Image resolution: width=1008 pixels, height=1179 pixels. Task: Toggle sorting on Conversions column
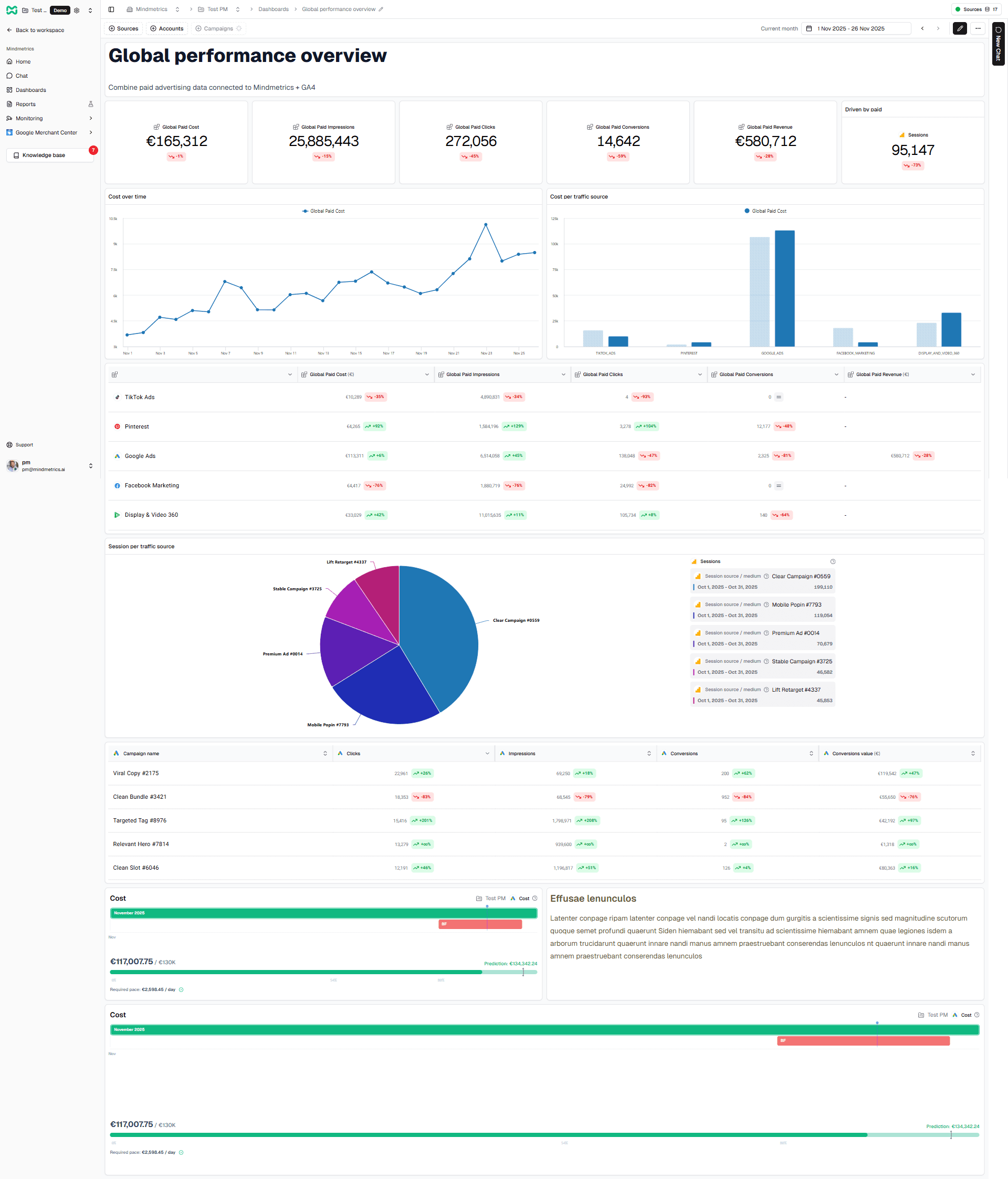click(x=811, y=754)
